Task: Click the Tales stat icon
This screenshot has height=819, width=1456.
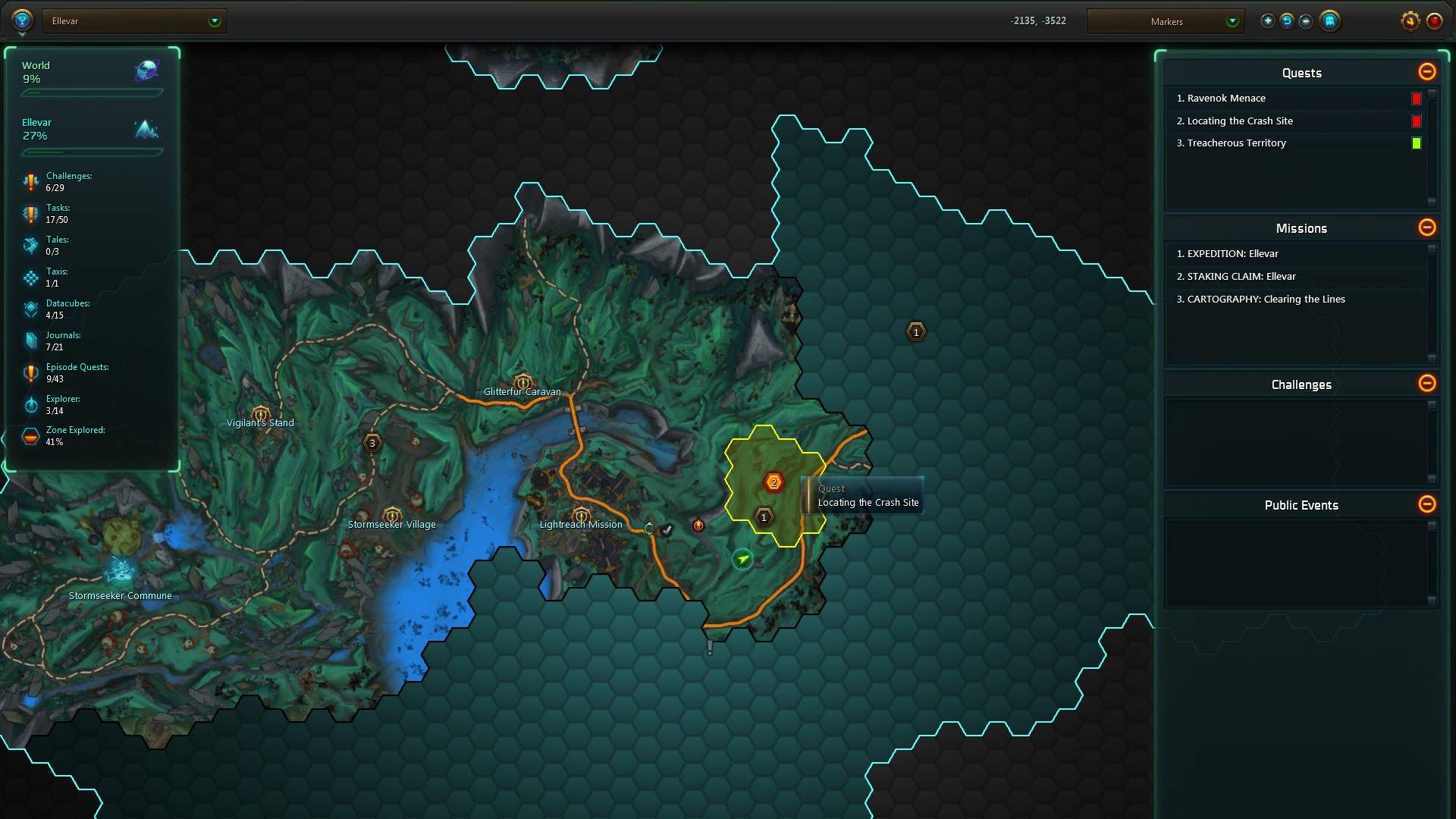Action: coord(30,246)
